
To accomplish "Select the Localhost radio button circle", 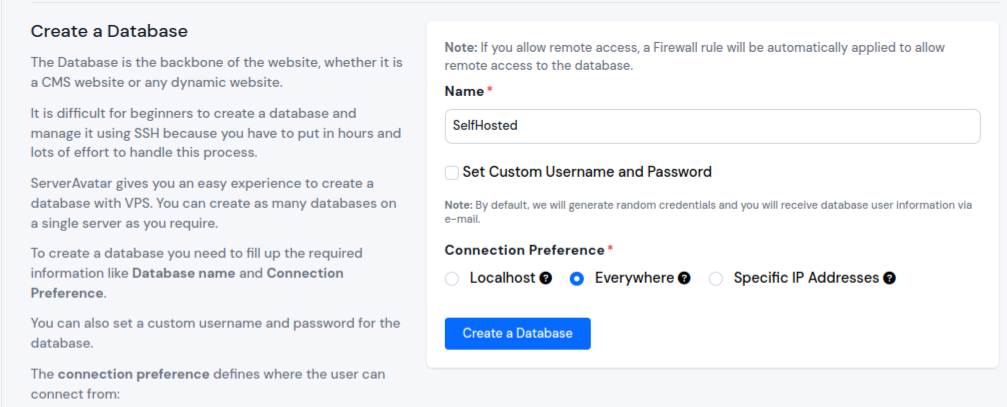I will [452, 279].
